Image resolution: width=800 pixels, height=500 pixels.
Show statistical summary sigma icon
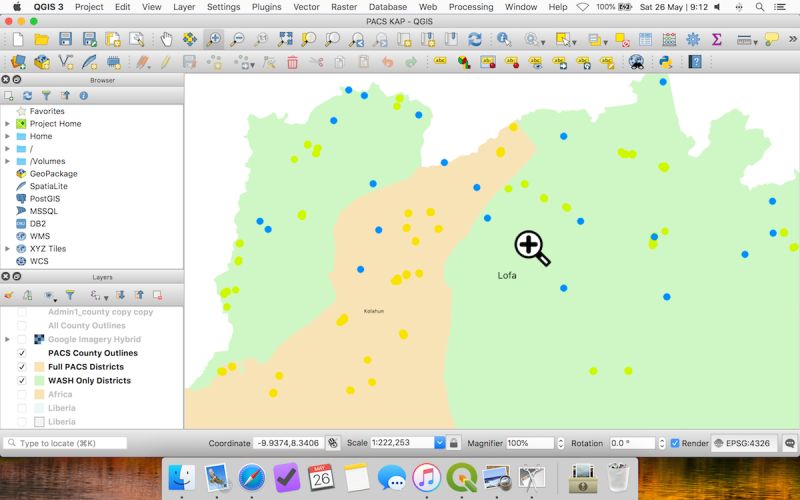pyautogui.click(x=716, y=39)
